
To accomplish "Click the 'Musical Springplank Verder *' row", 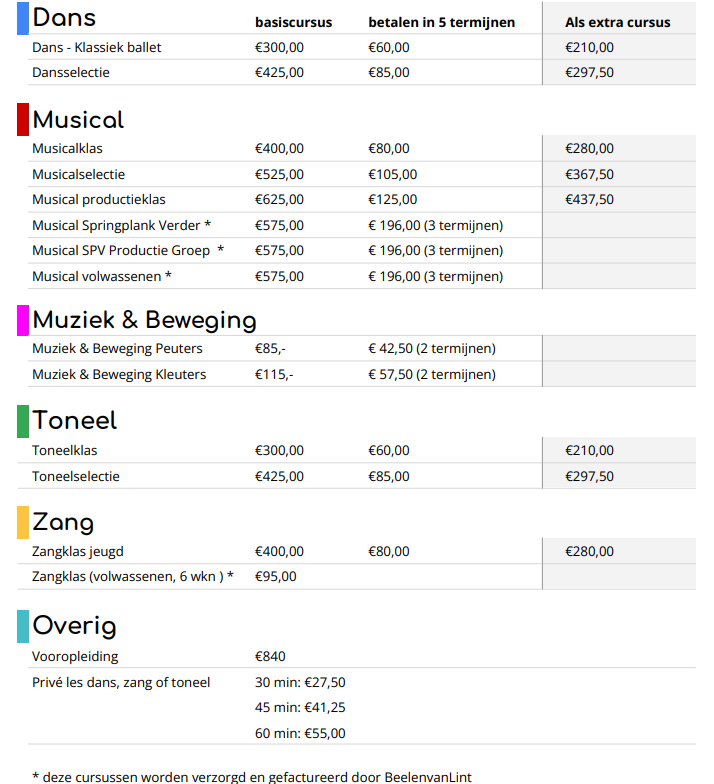I will (121, 225).
